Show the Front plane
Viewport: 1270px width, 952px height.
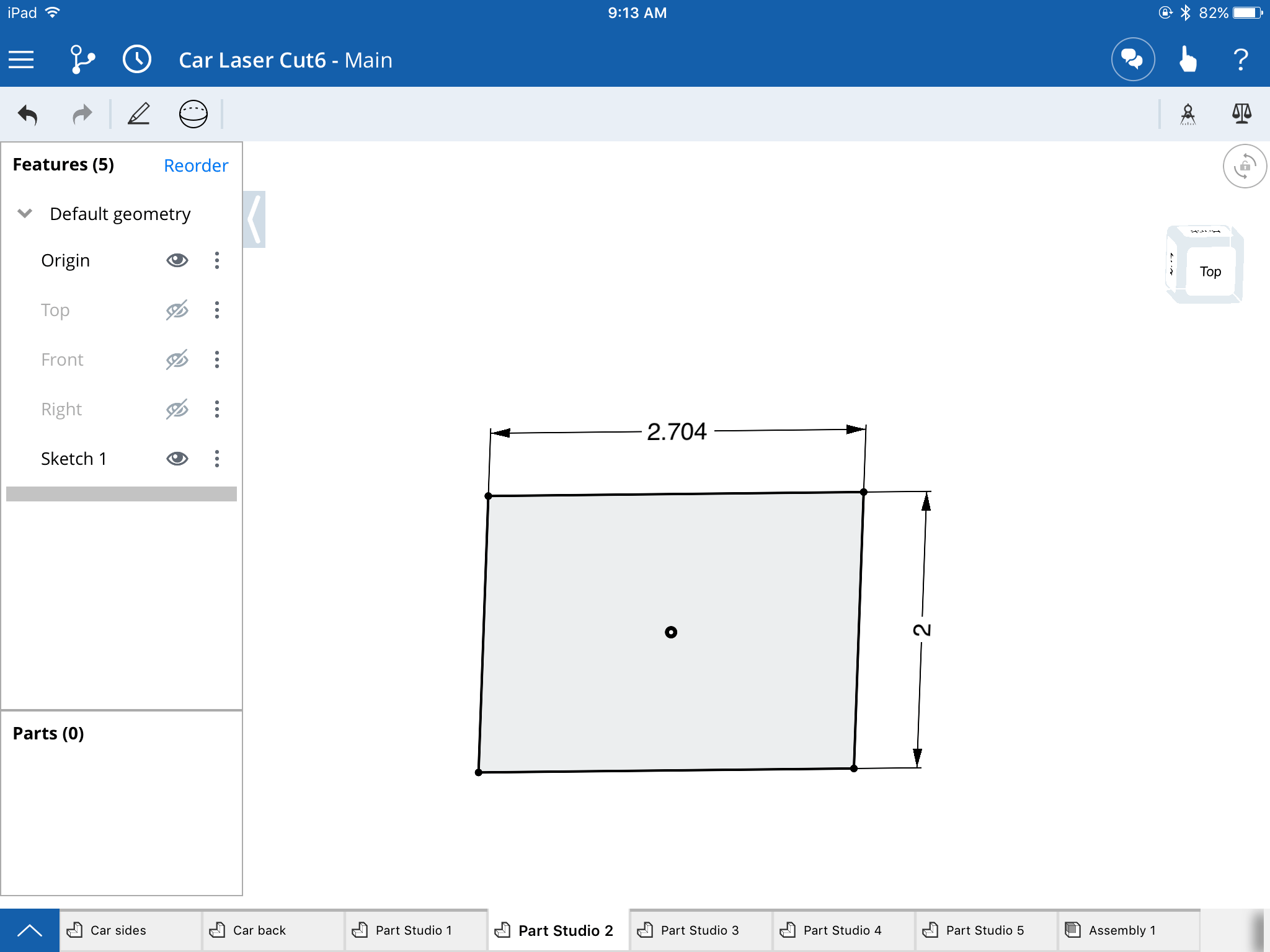(x=177, y=359)
